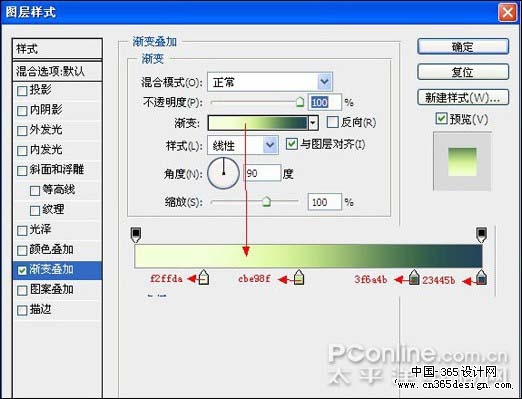
Task: Select the cbe98f color stop
Action: (299, 277)
